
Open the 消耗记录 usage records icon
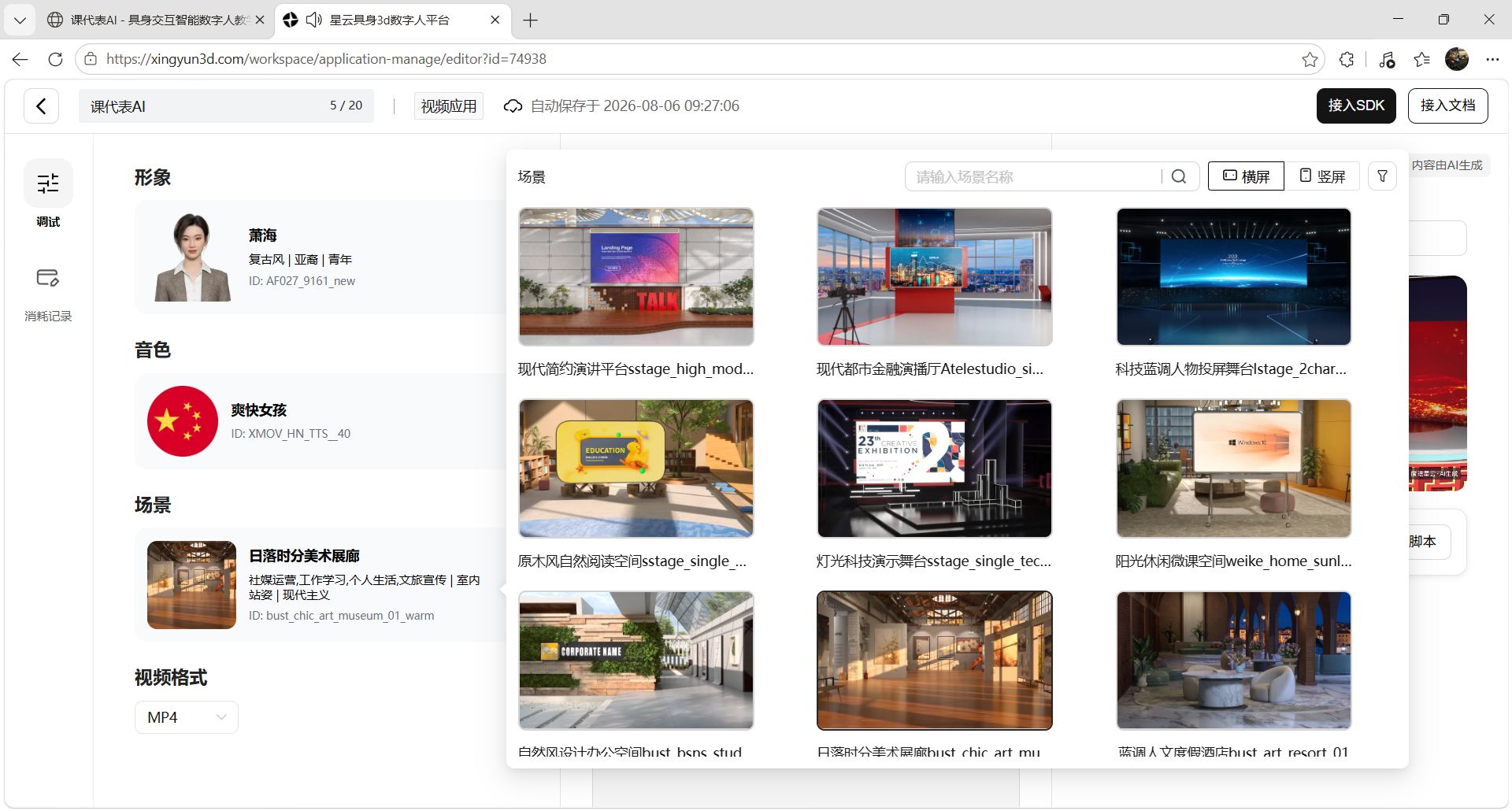pos(48,278)
